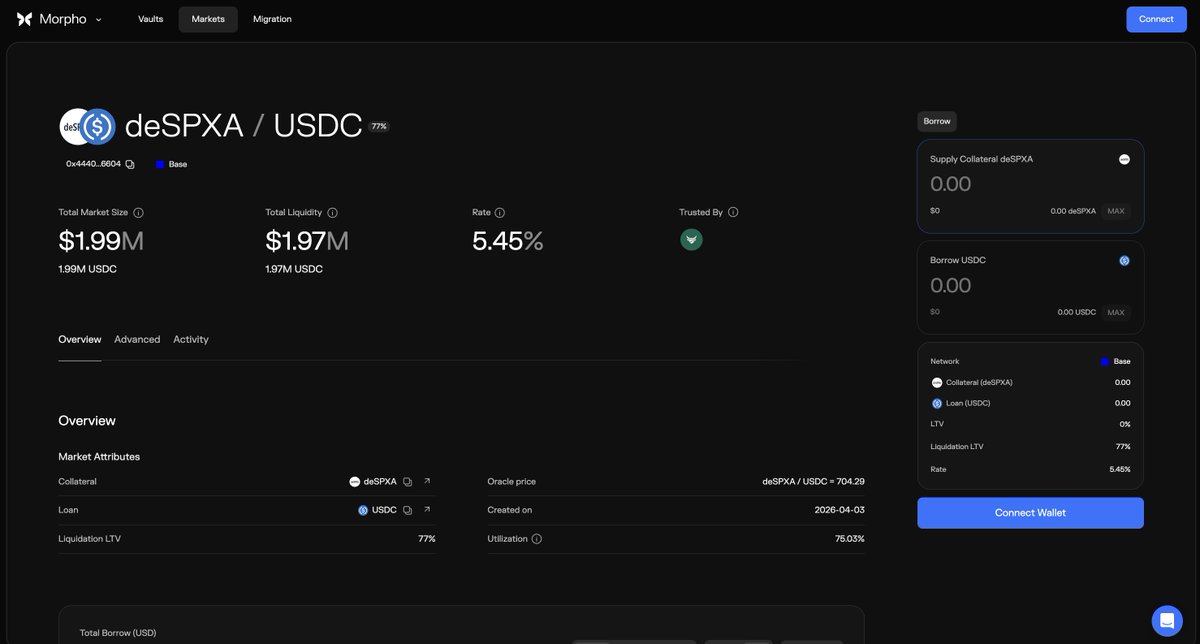
Task: Click Loan (USDC) icon in summary panel
Action: [937, 404]
